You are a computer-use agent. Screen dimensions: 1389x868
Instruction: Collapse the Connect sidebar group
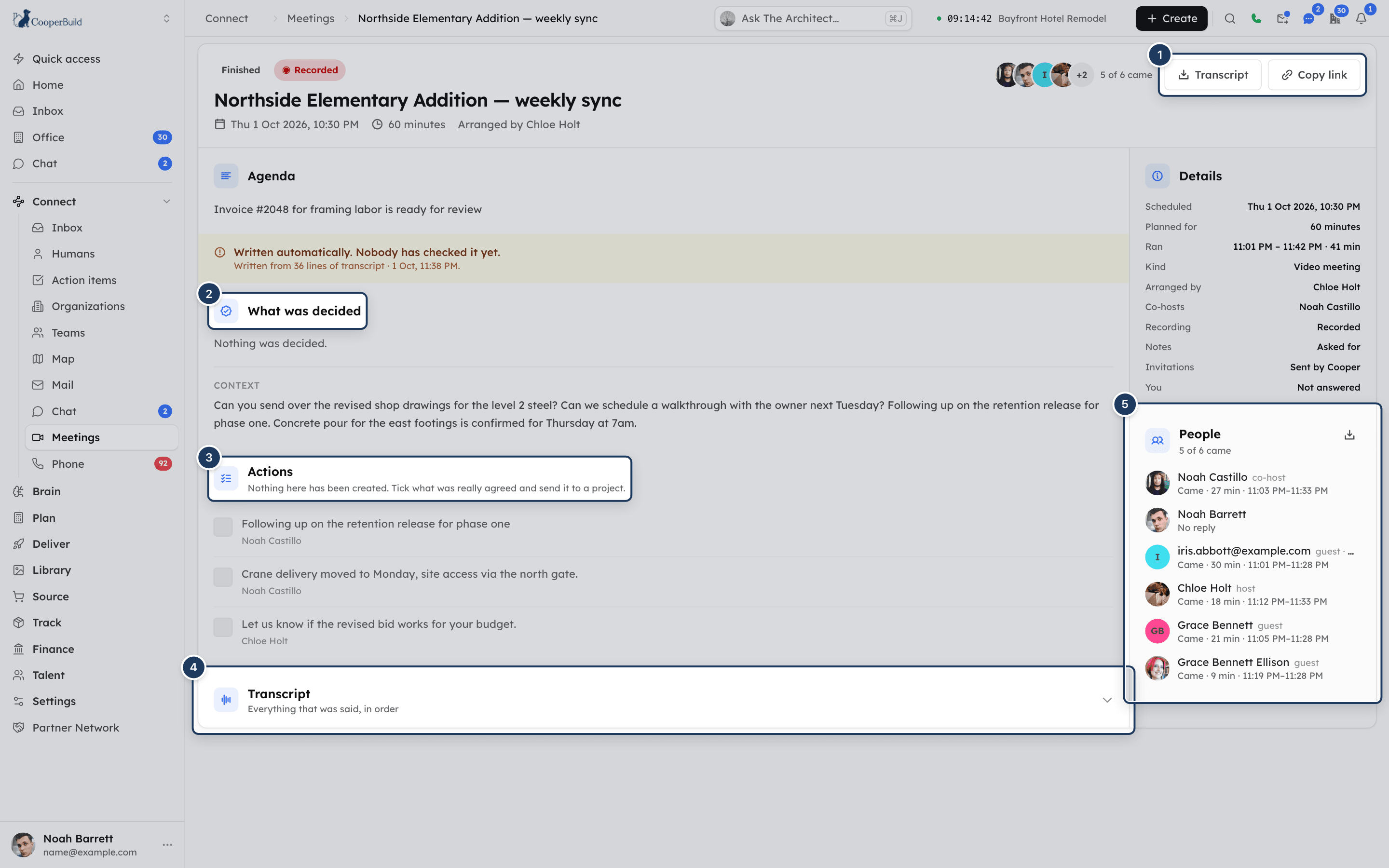[166, 202]
